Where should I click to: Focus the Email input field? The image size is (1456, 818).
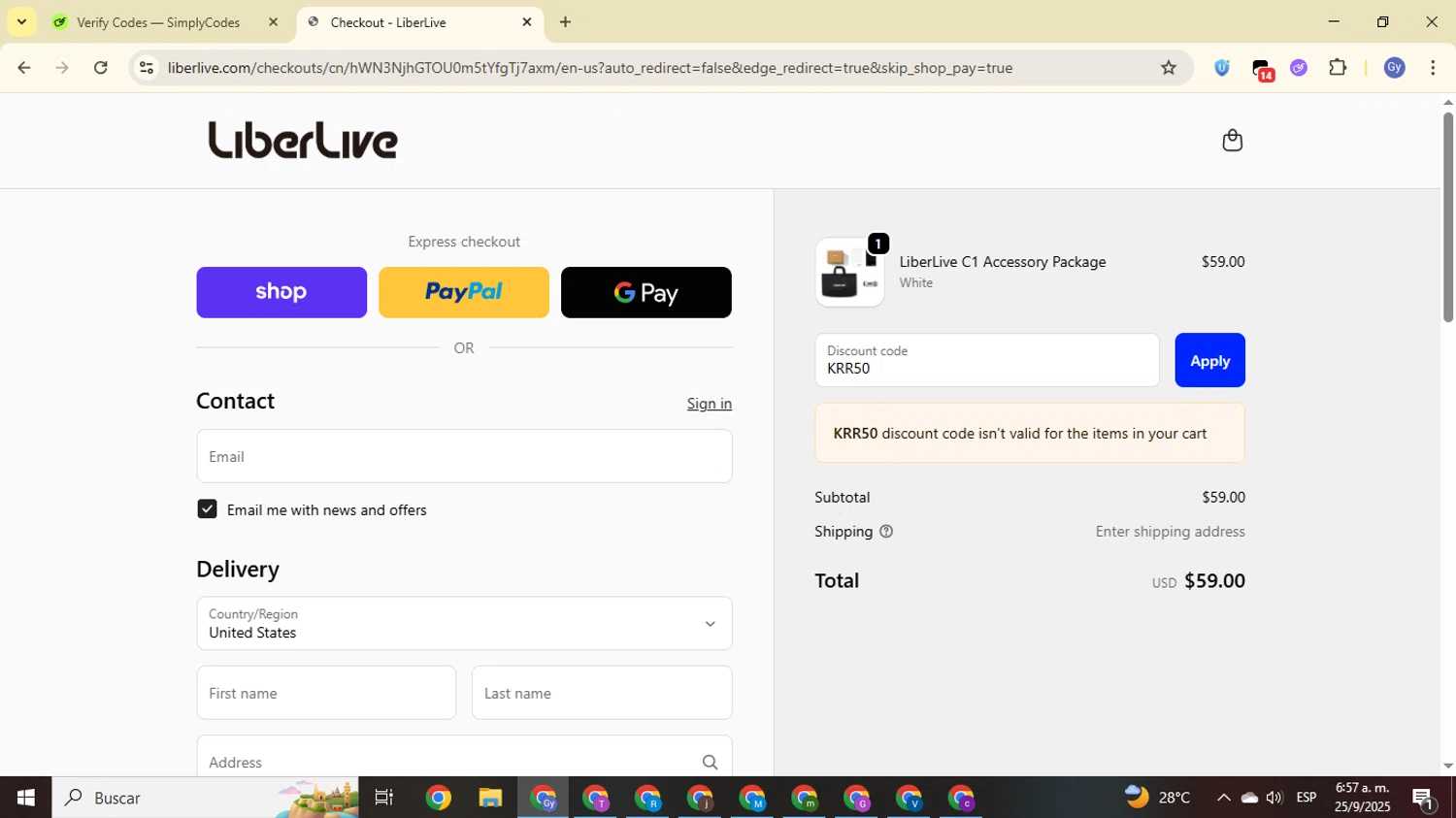(464, 456)
